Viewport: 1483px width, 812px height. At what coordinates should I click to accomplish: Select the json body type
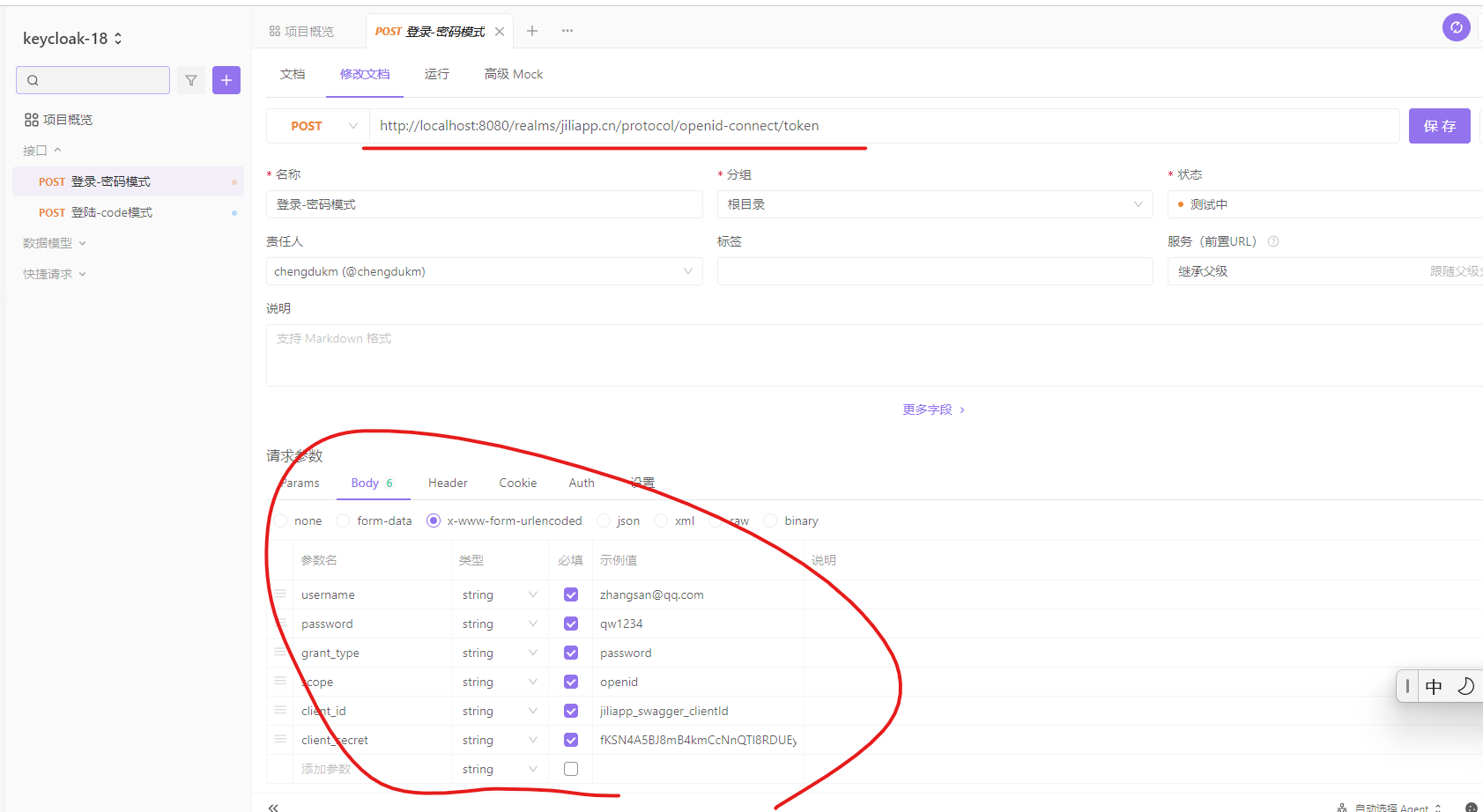(x=619, y=520)
